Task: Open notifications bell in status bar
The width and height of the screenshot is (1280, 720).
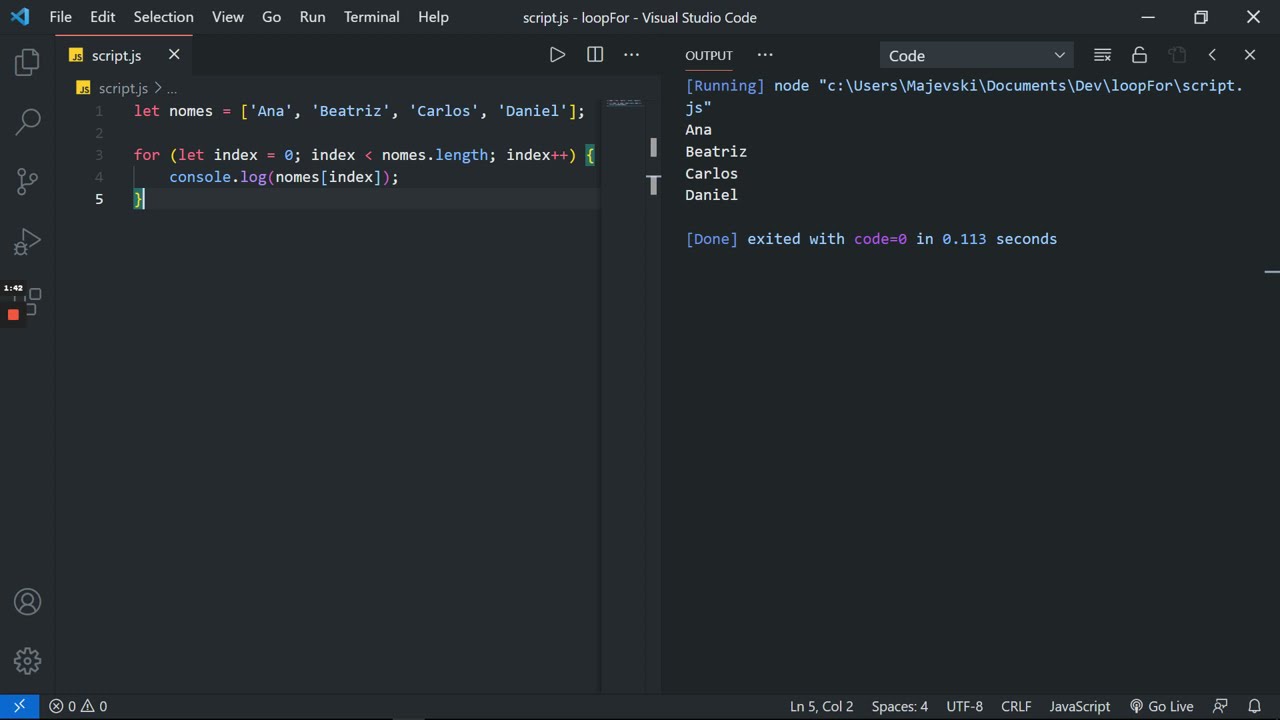Action: click(x=1254, y=706)
